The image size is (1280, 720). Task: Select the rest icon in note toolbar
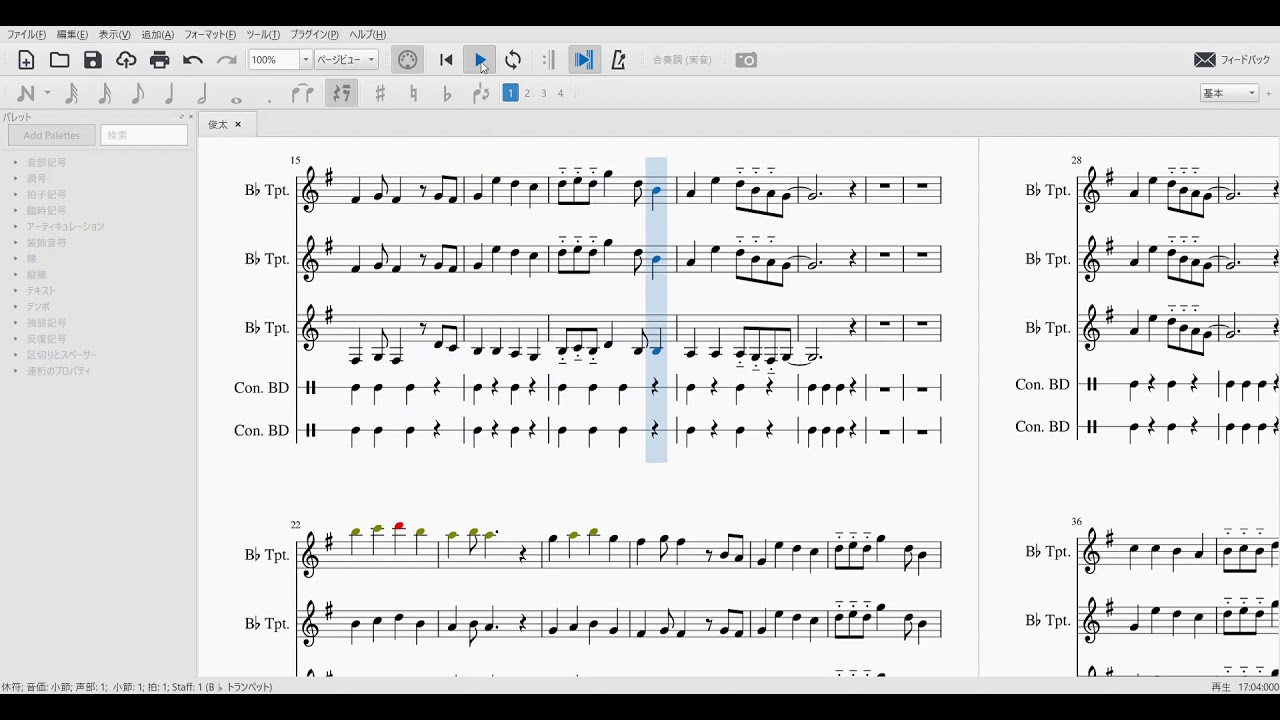tap(342, 94)
